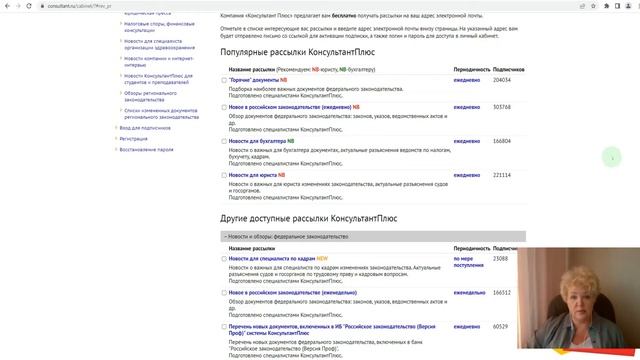This screenshot has height=360, width=640.
Task: Toggle browser side panel icon
Action: [618, 6]
